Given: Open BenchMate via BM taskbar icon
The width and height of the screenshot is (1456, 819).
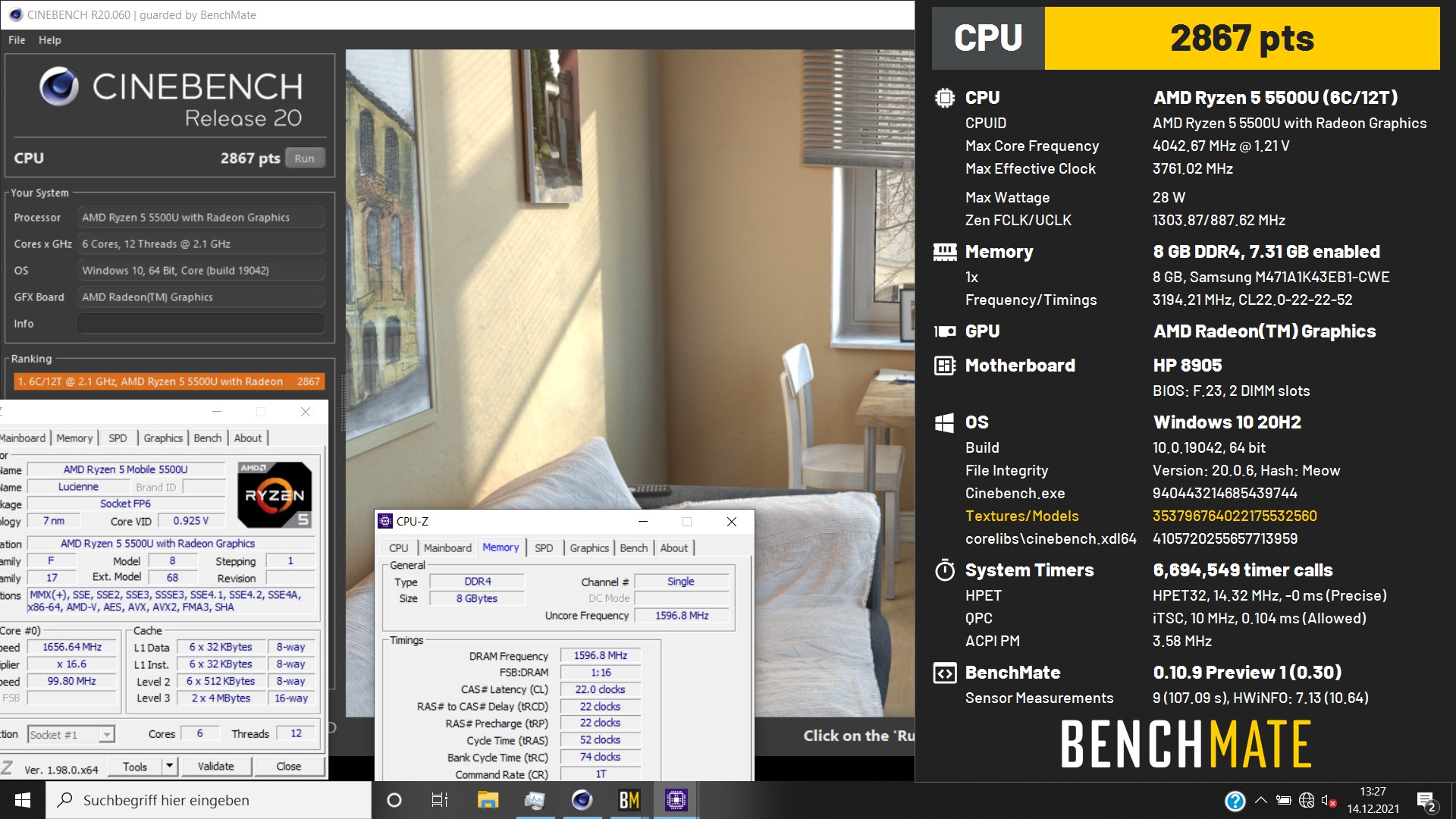Looking at the screenshot, I should point(629,800).
